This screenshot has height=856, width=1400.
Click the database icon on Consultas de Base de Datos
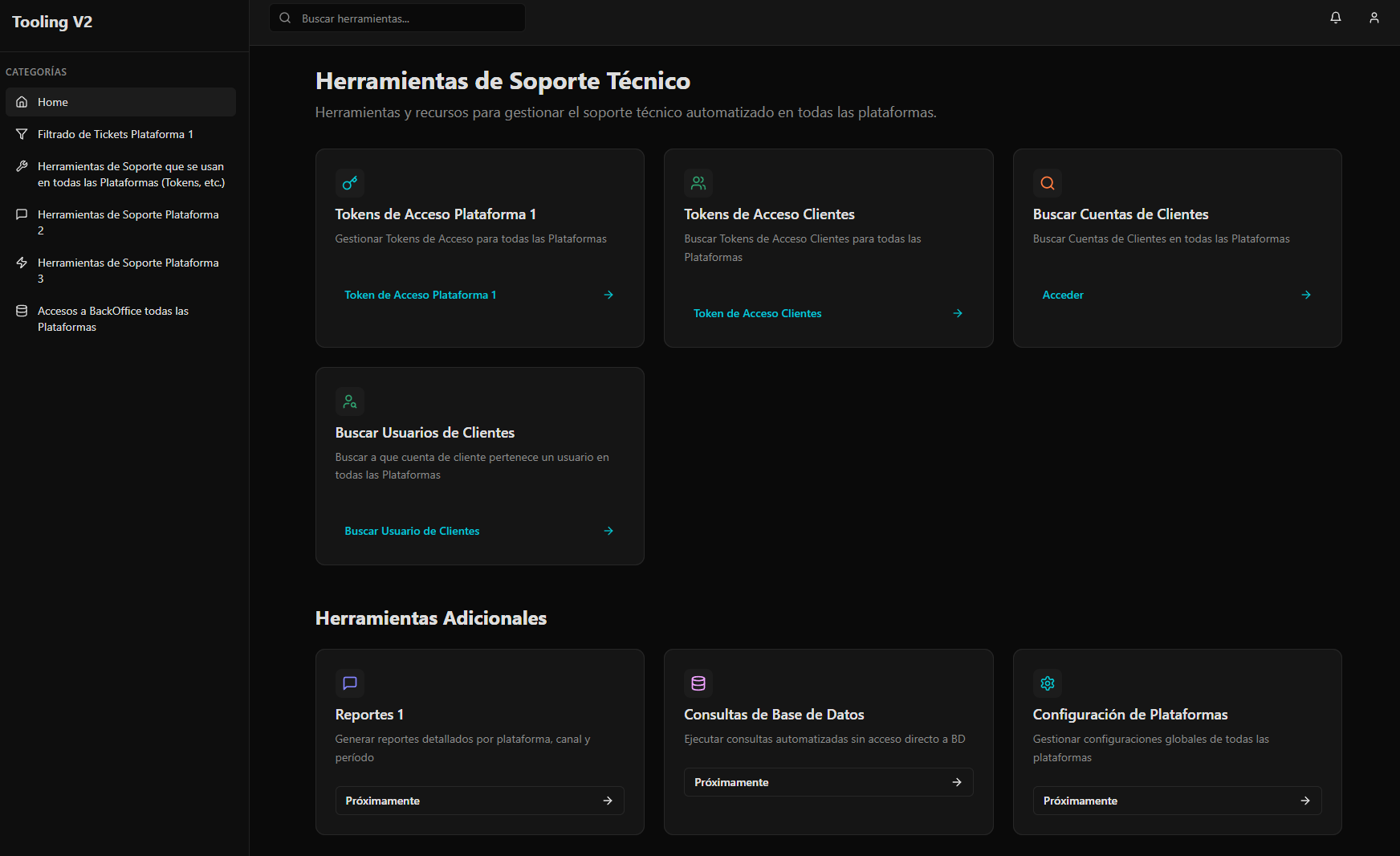click(x=698, y=683)
